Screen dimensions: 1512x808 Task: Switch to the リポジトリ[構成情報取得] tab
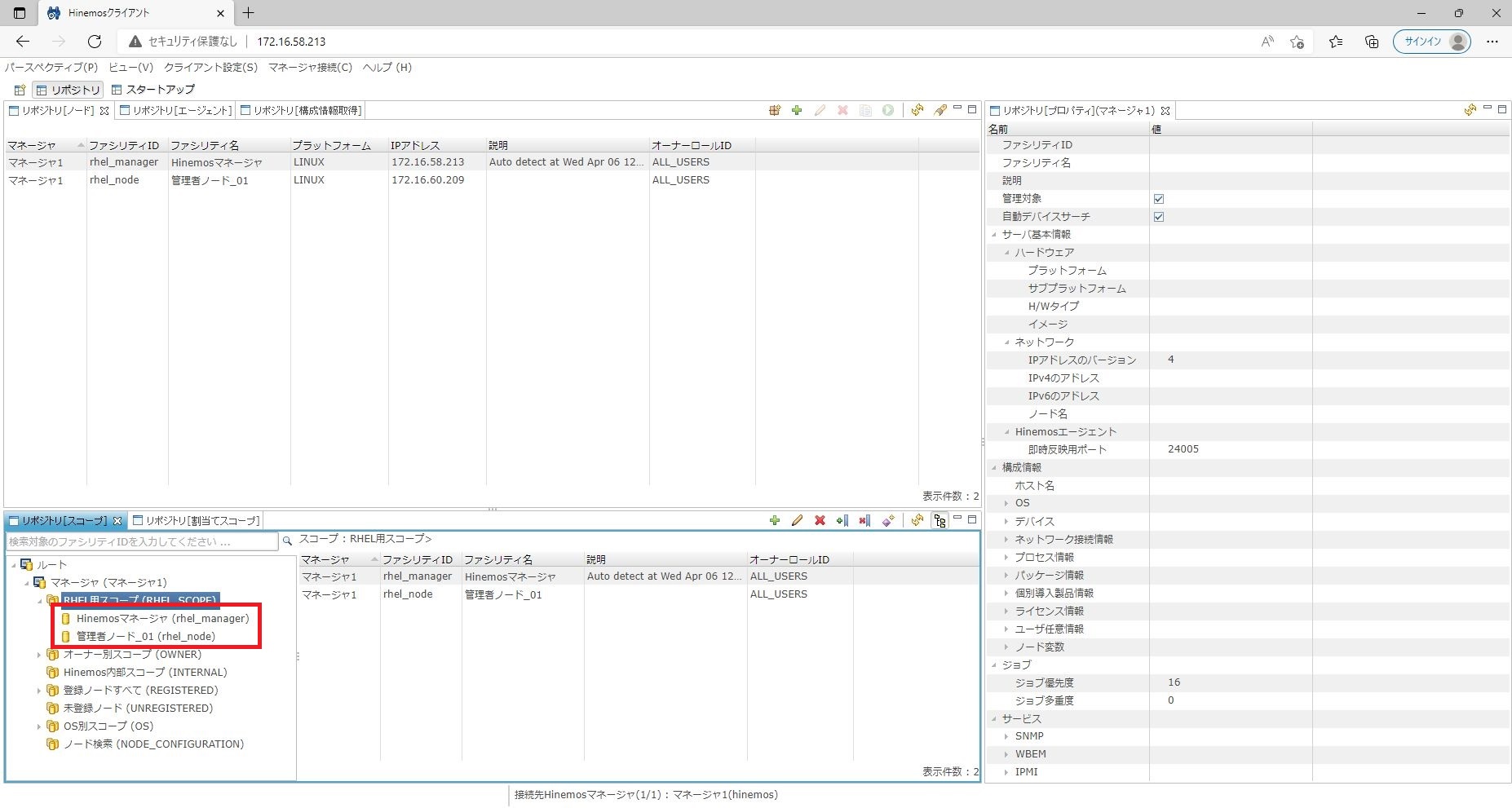pos(301,110)
